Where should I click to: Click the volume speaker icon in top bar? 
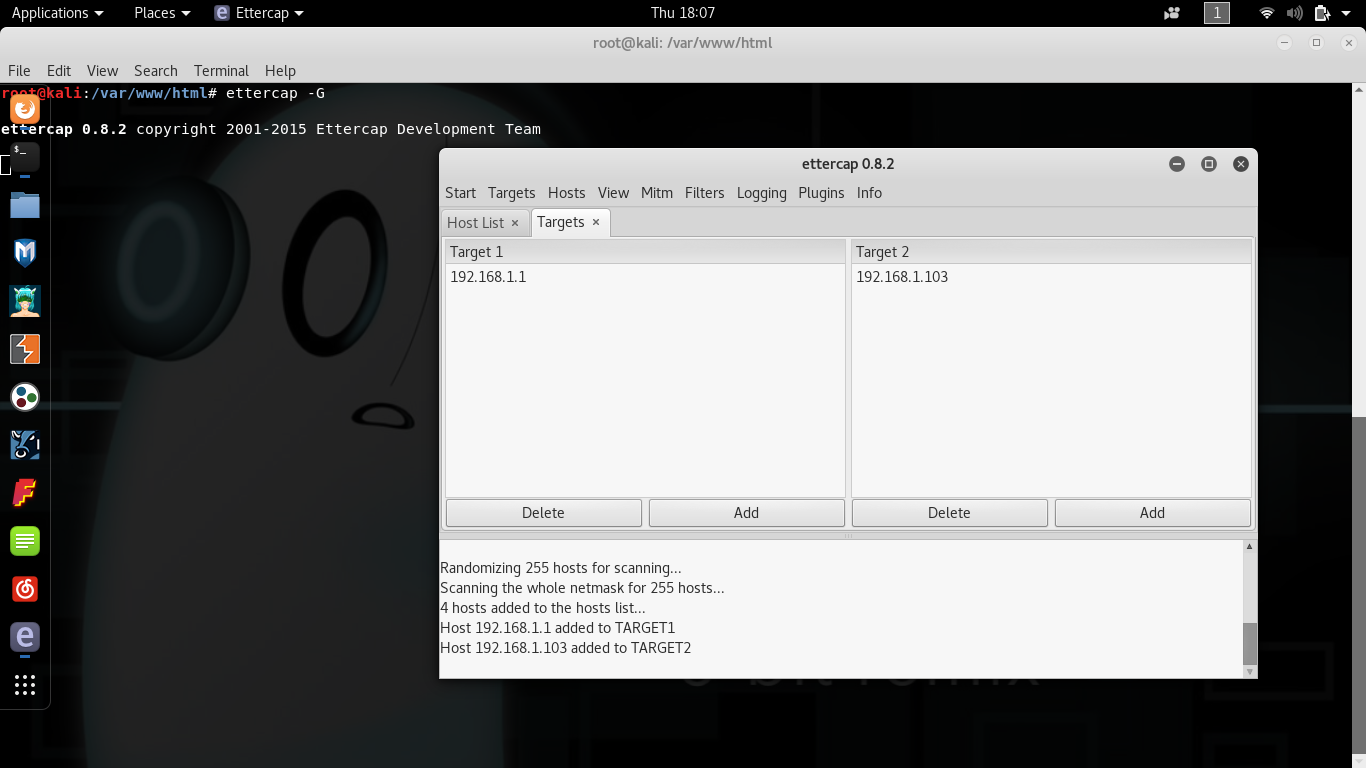coord(1294,13)
